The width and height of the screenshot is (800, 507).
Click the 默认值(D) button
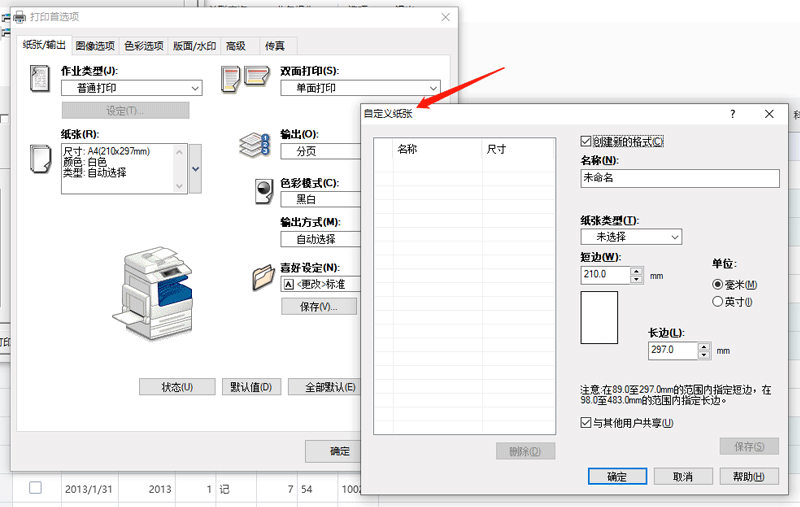tap(251, 387)
